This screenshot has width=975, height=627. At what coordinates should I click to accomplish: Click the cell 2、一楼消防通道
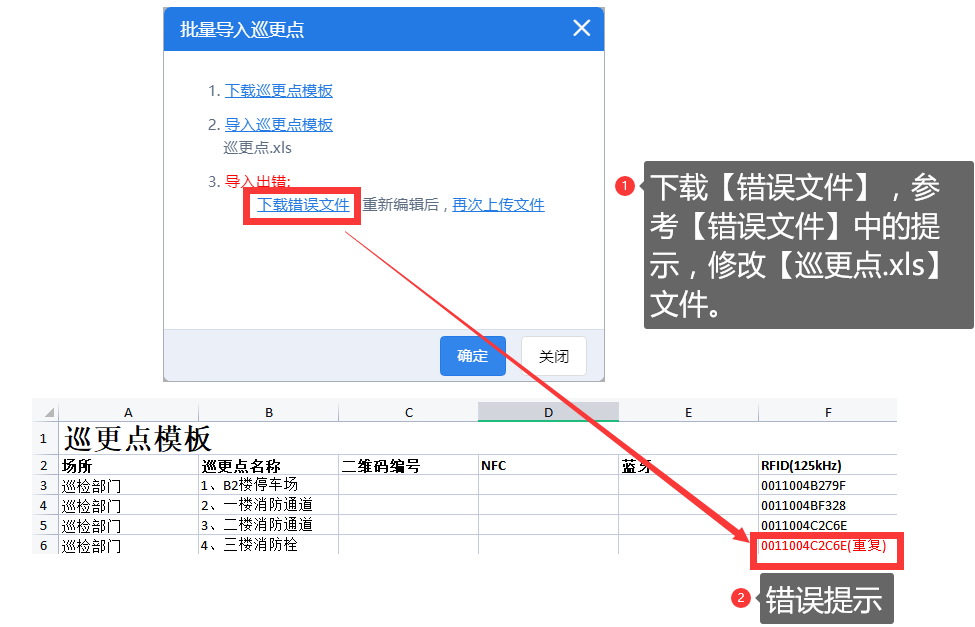(x=269, y=505)
